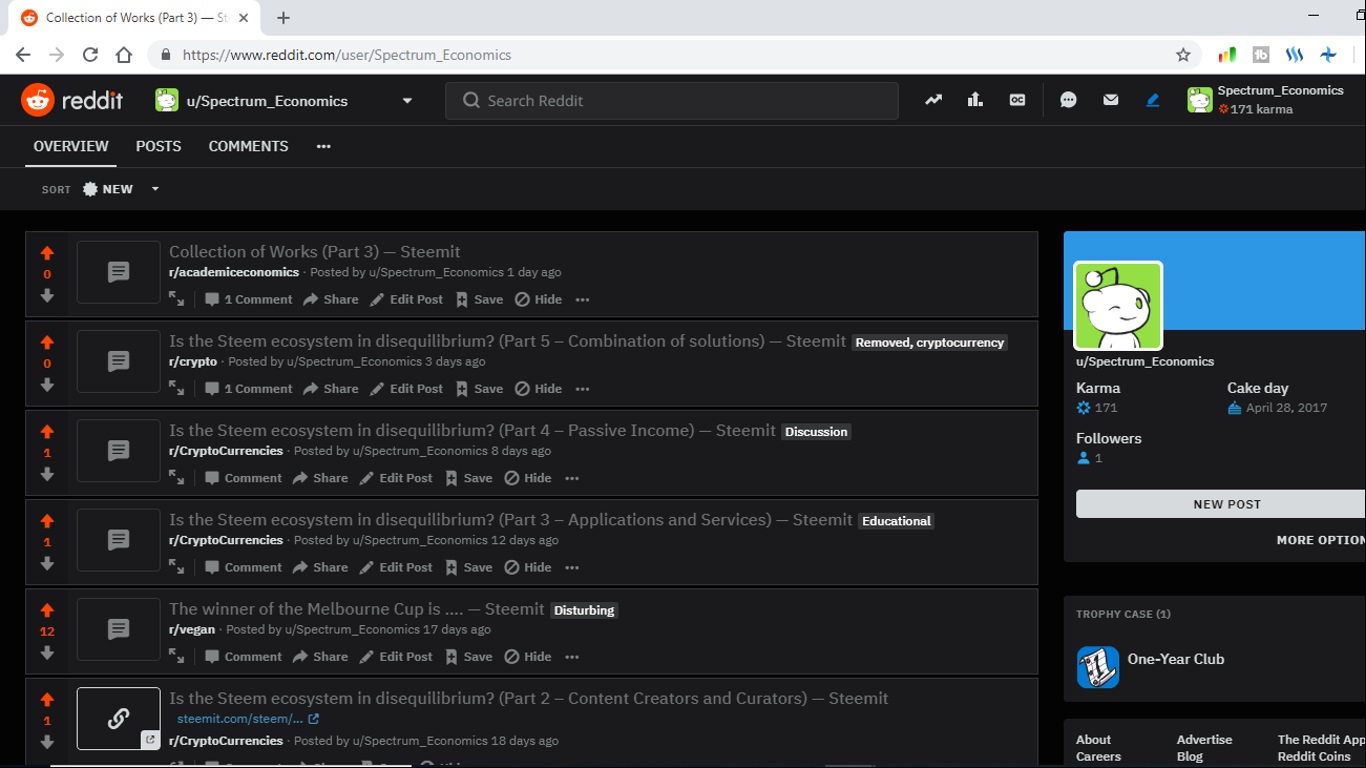The height and width of the screenshot is (768, 1366).
Task: Click the Discussion flair on Part 4 post
Action: 816,432
